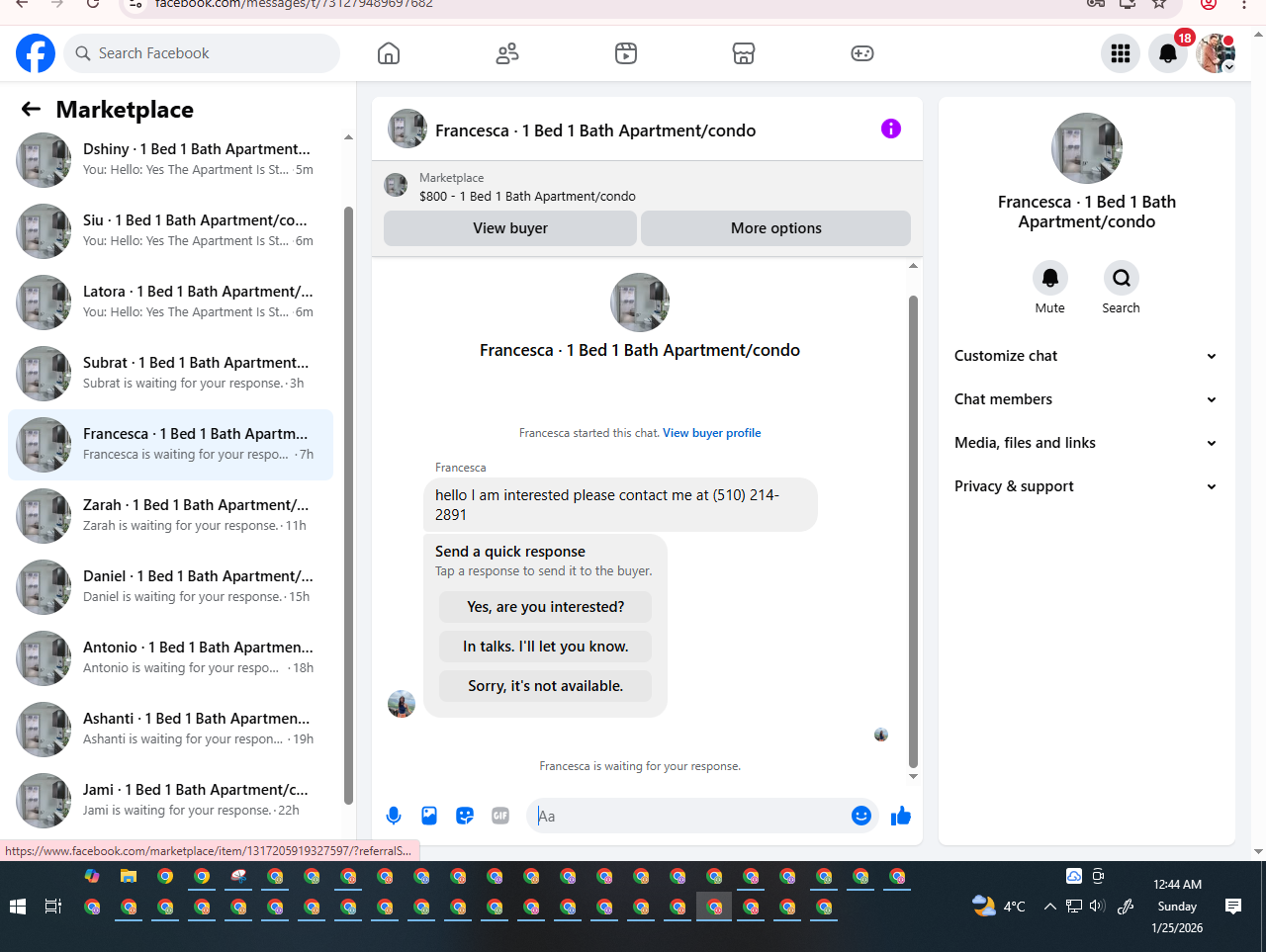Open Antonio conversation in list

pyautogui.click(x=170, y=658)
